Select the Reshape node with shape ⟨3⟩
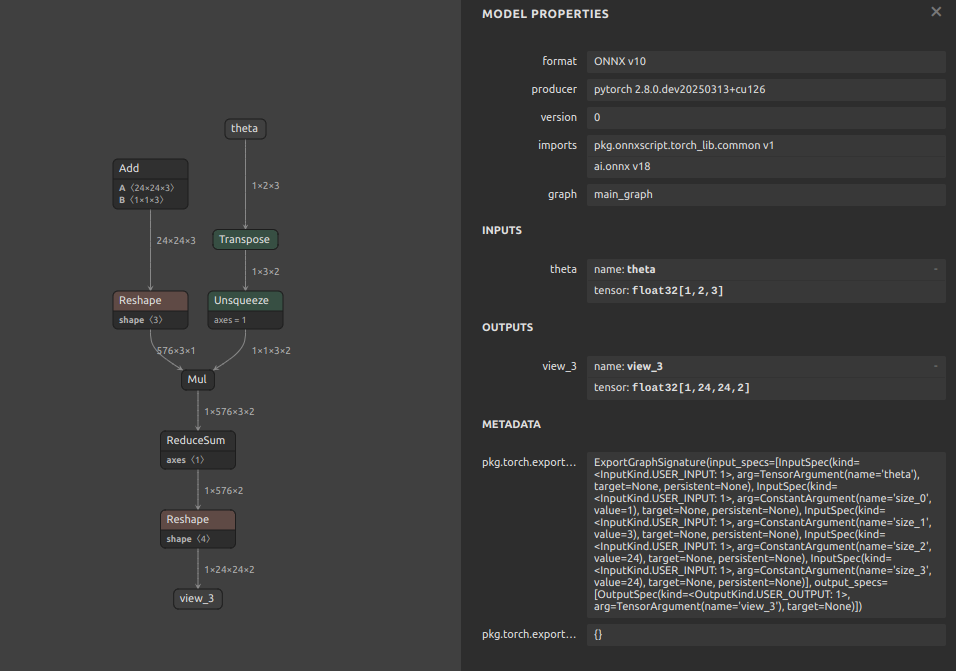Viewport: 956px width, 671px height. click(x=151, y=300)
